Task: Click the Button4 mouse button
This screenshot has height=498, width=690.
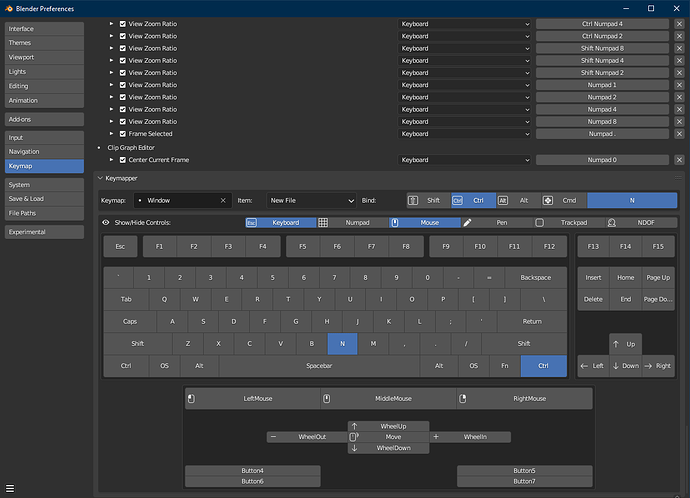Action: pyautogui.click(x=253, y=471)
